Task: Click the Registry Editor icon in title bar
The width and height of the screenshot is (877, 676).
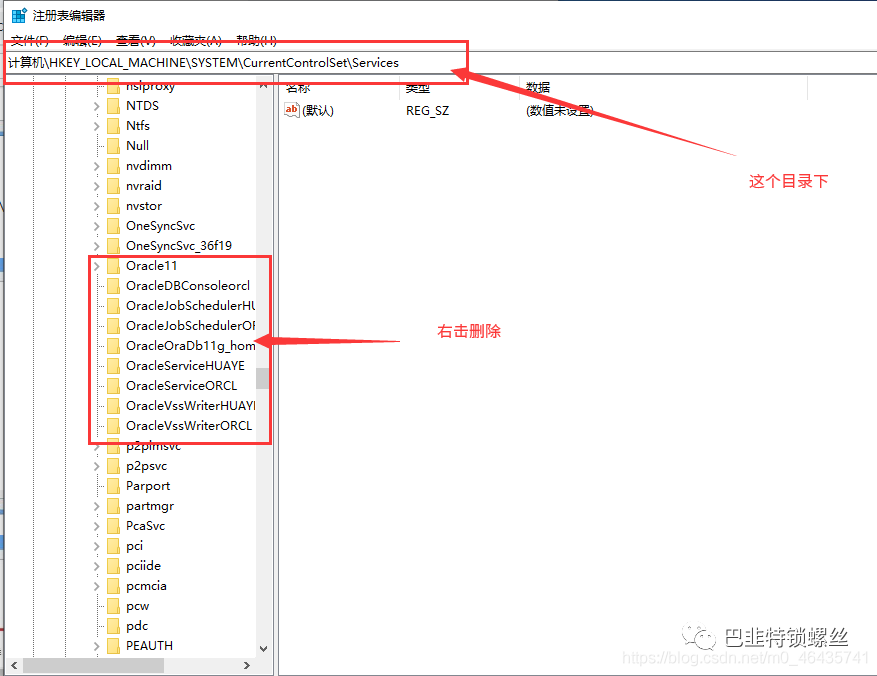Action: 18,15
